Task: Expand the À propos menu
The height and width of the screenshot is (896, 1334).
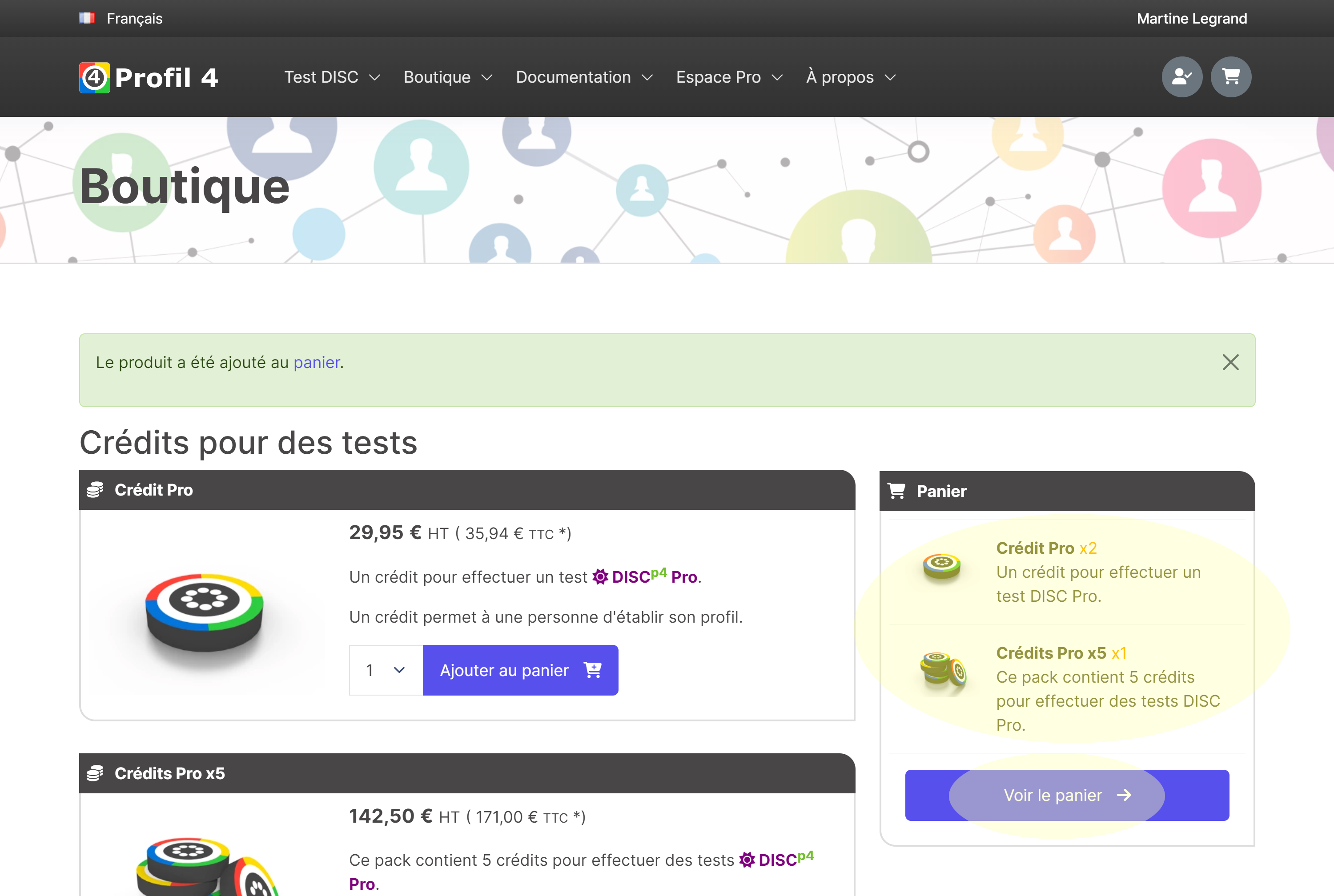Action: click(851, 77)
